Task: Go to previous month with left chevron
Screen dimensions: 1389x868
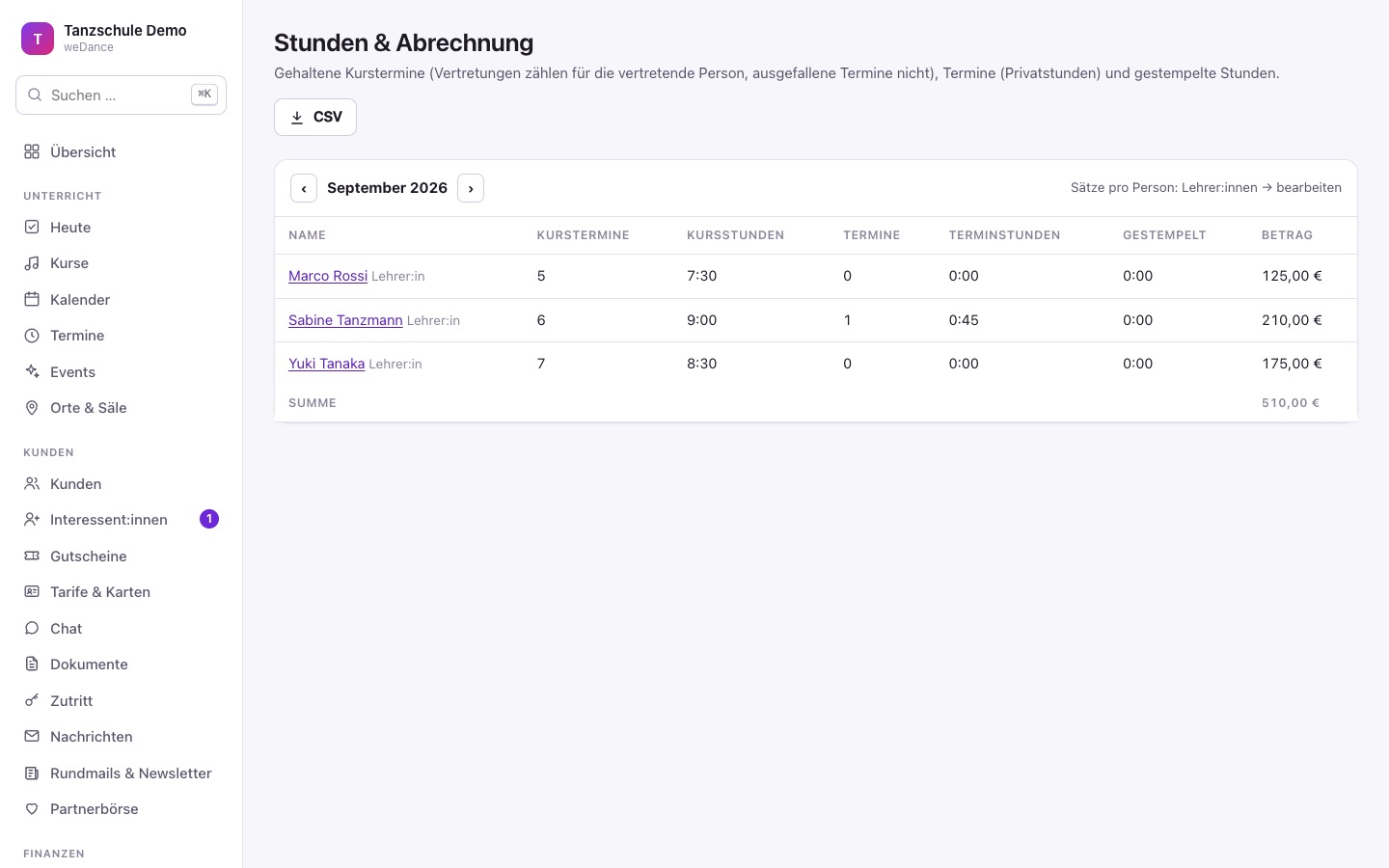Action: click(x=304, y=188)
